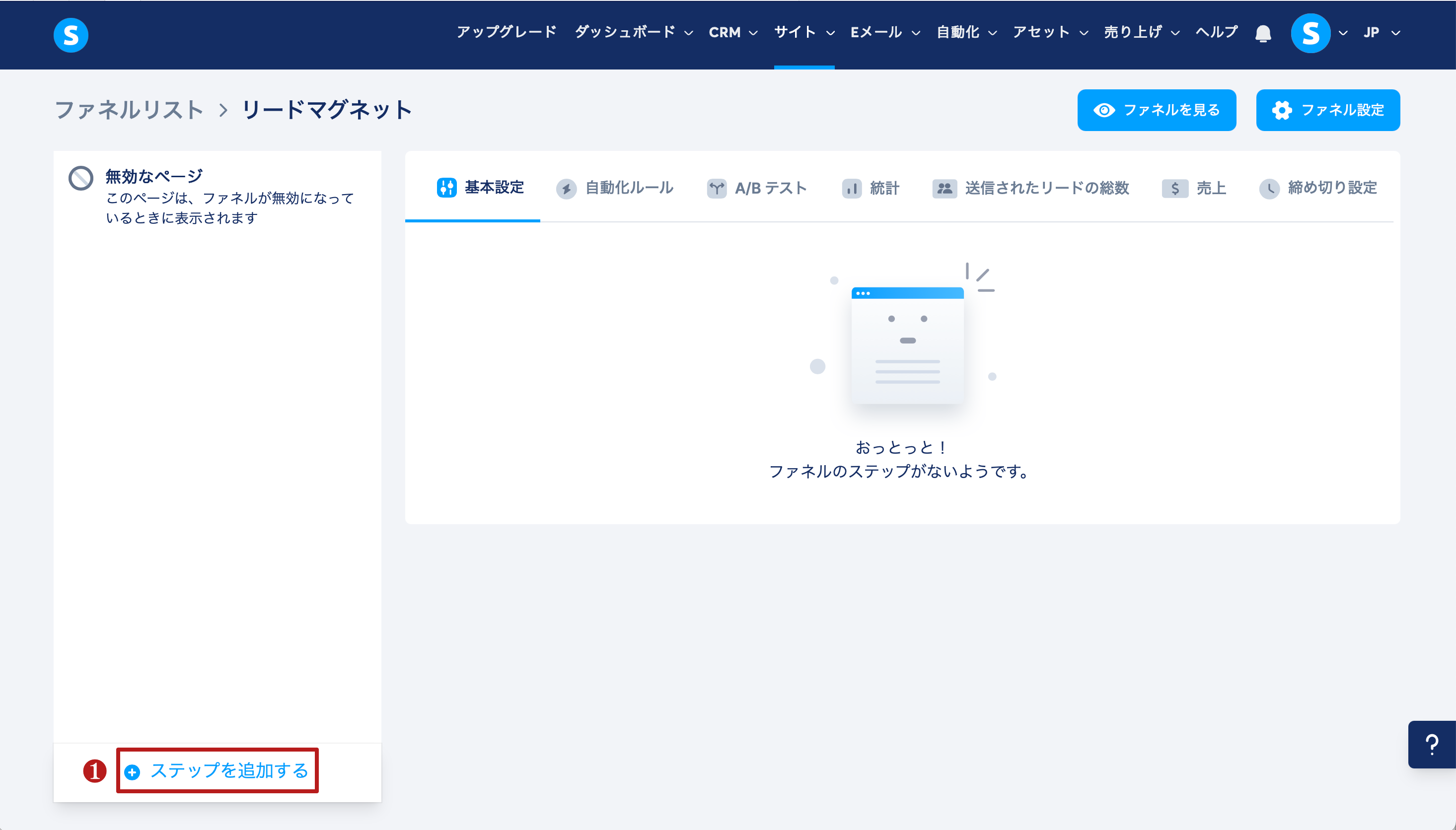The width and height of the screenshot is (1456, 830).
Task: Click ファネルのステップがないようです。 text
Action: (900, 472)
